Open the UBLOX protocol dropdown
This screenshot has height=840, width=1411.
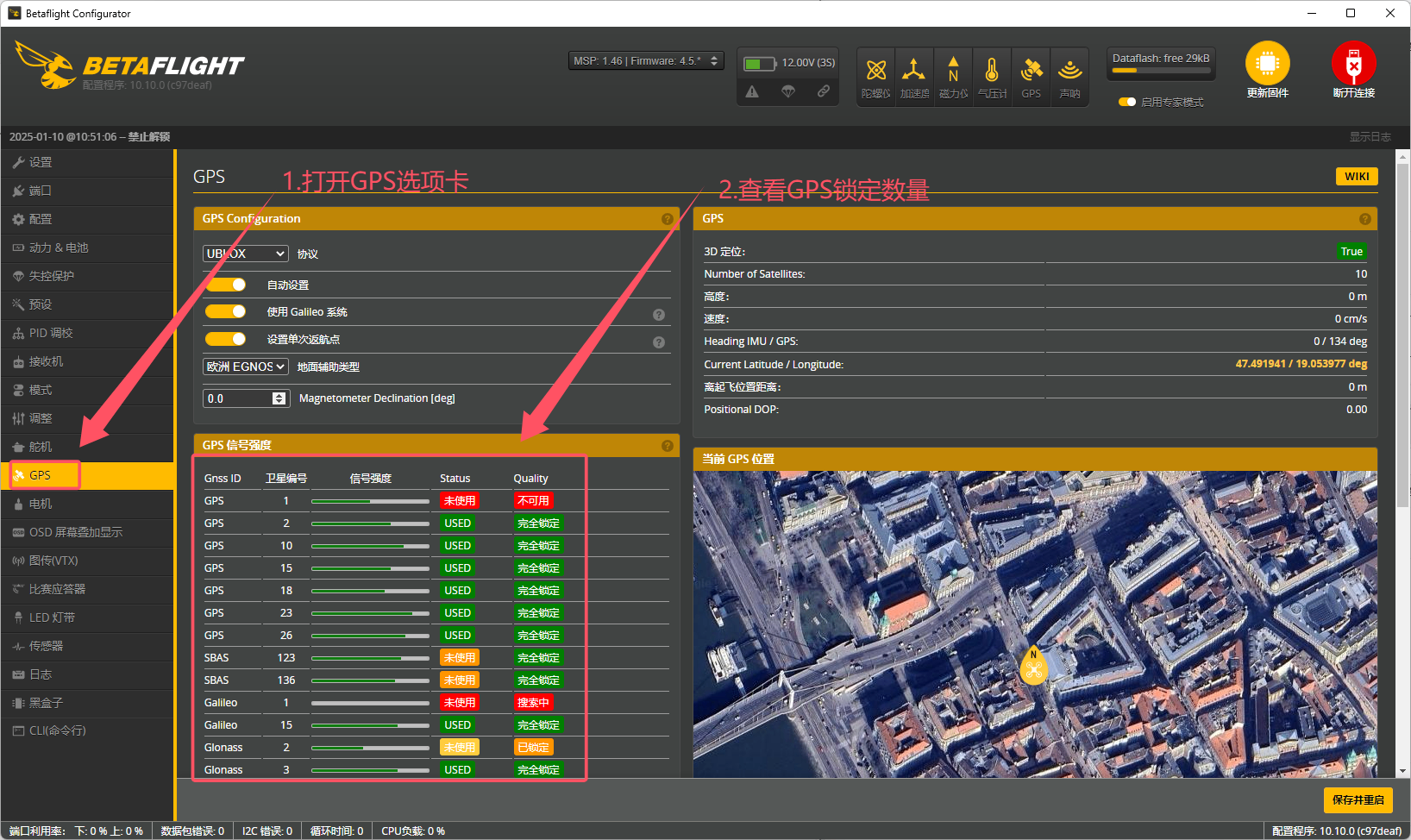click(246, 254)
